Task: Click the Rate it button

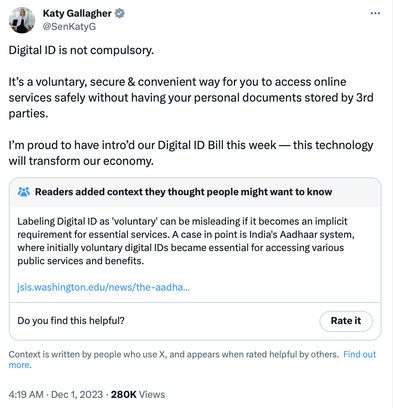Action: click(x=346, y=321)
